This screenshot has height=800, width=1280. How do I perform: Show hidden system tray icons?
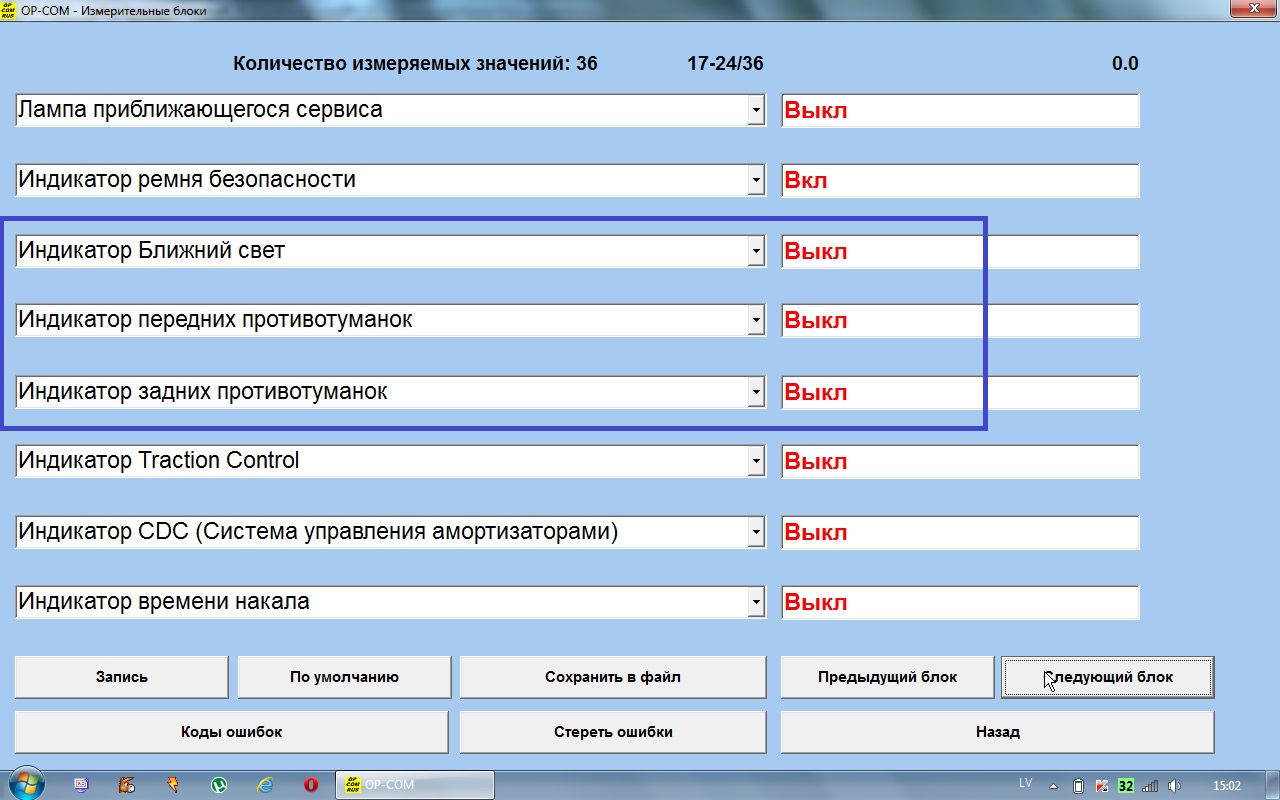(x=1055, y=785)
